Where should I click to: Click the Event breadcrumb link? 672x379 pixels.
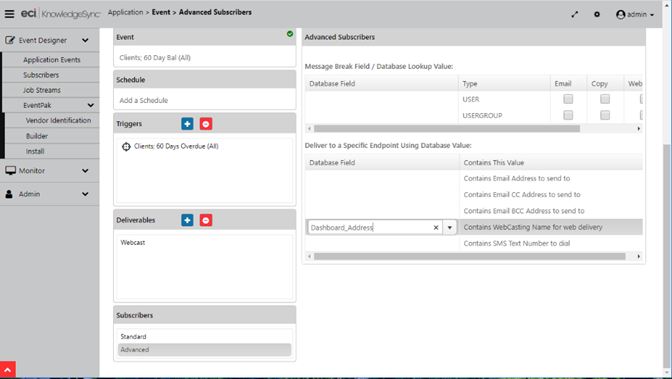[x=161, y=12]
